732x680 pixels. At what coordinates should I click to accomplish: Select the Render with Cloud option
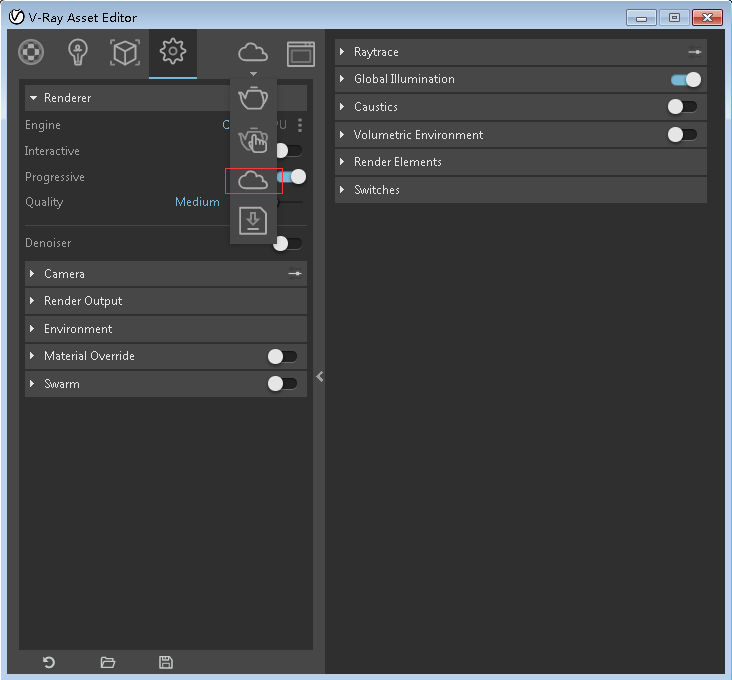coord(253,181)
